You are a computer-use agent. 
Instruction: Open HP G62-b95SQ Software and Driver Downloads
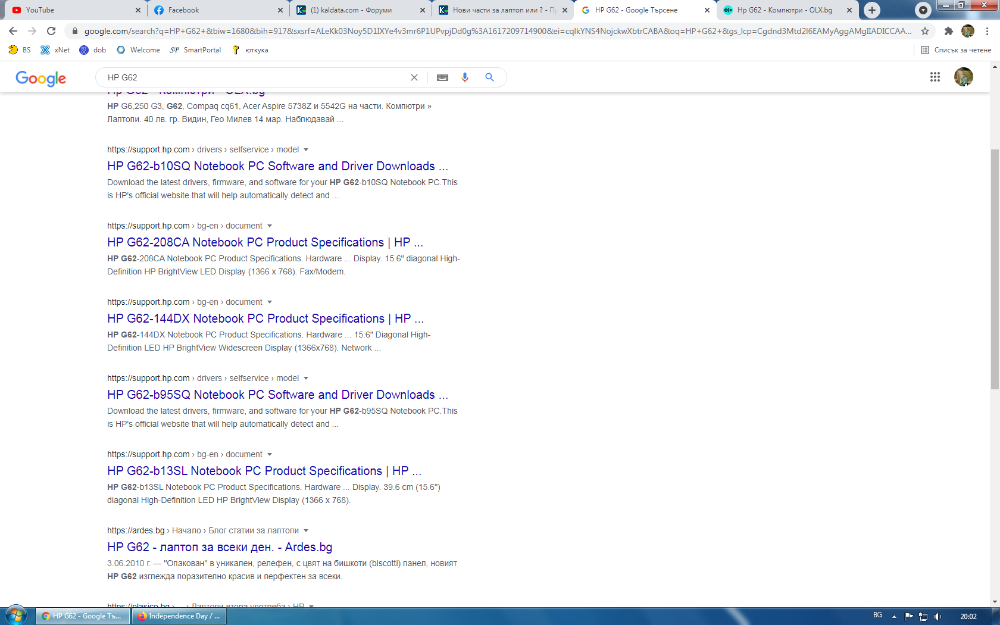pos(277,395)
